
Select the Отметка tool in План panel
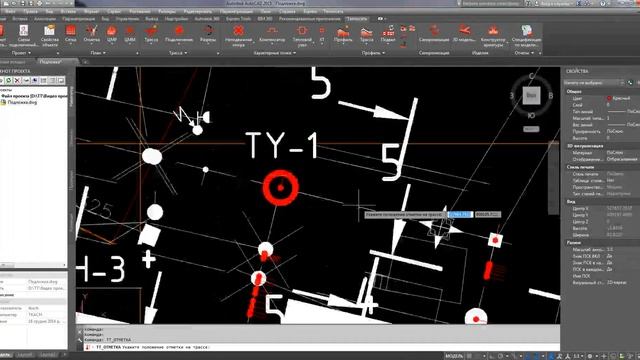(91, 33)
